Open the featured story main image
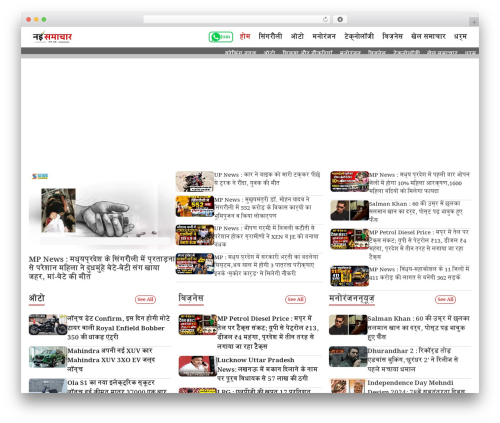Screen dimensions: 500x423 point(101,210)
